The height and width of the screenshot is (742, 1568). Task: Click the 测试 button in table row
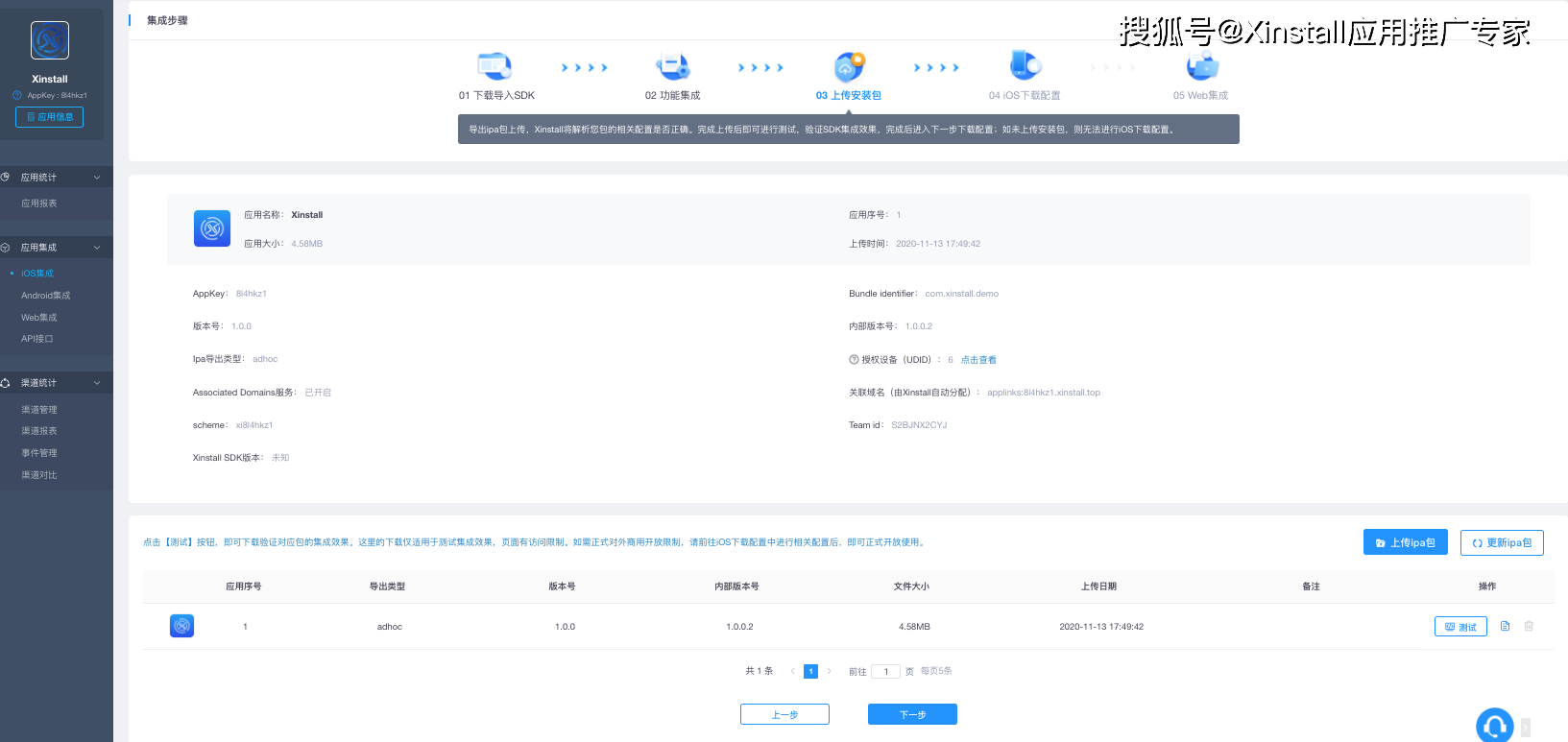(x=1460, y=627)
